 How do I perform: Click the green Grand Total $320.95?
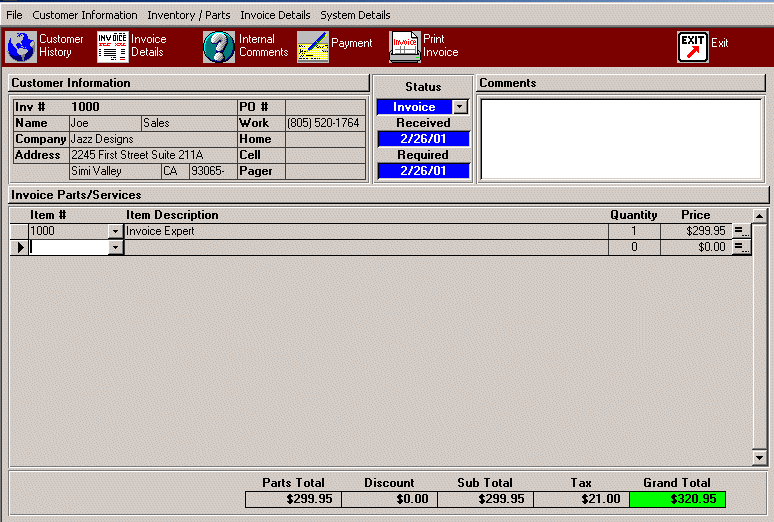[677, 499]
